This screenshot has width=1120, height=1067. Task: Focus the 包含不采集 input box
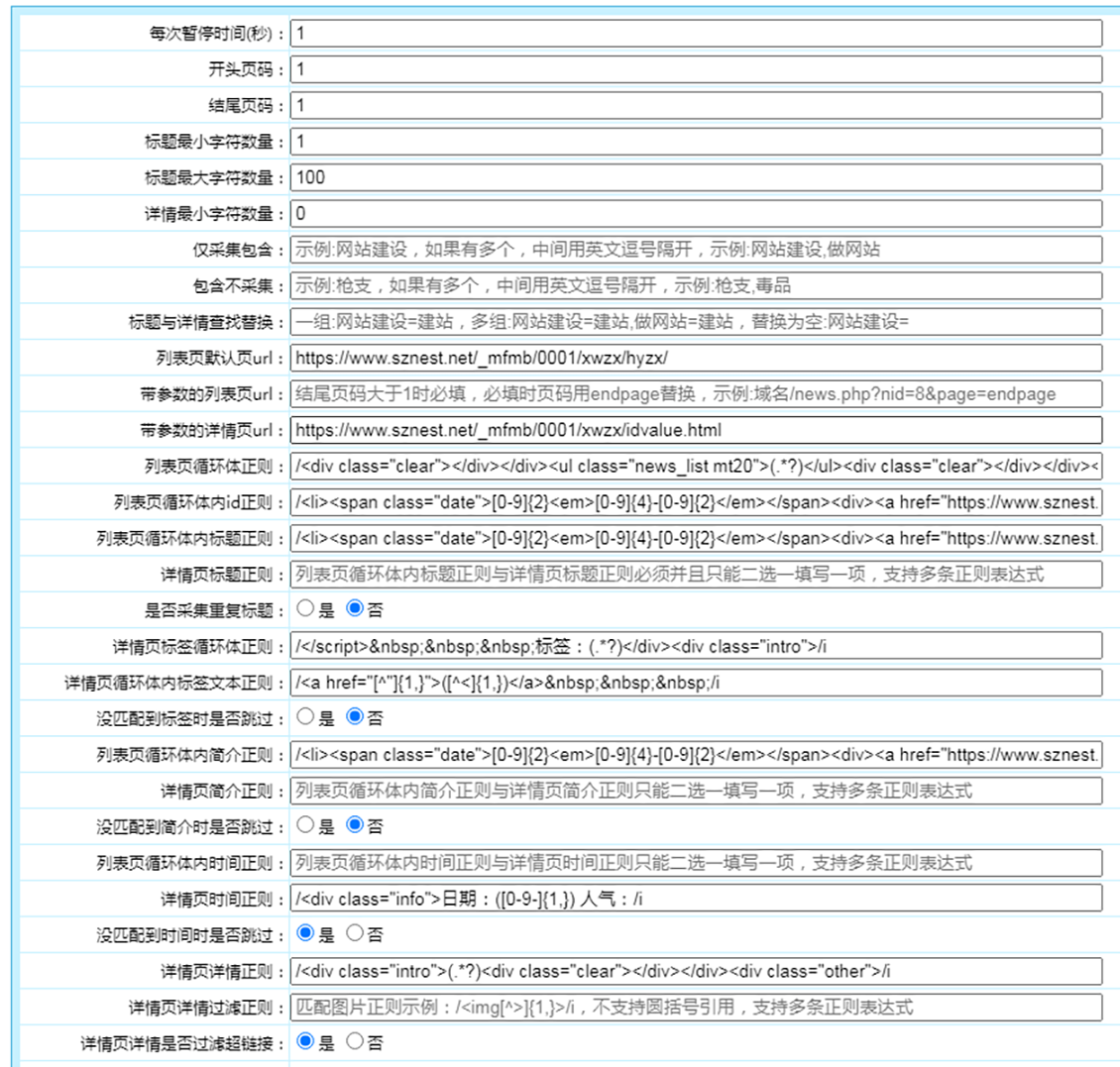(x=695, y=285)
